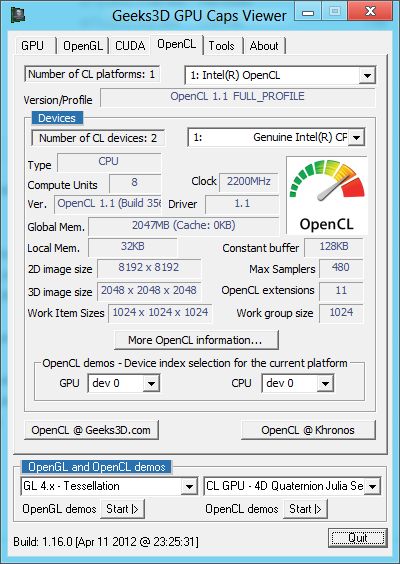Open the OpenCL @ Geeks3D.com link button
This screenshot has width=400, height=564.
pos(91,430)
